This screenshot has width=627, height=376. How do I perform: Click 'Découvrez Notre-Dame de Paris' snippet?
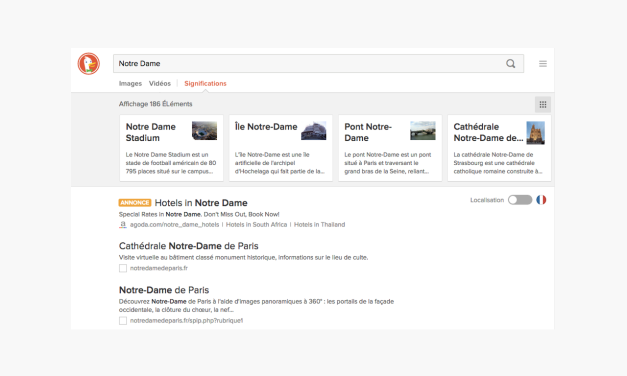point(256,306)
